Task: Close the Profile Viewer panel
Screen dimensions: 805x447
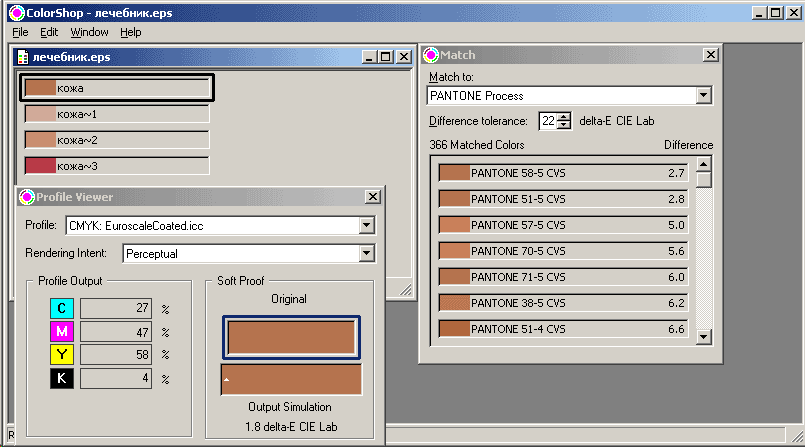Action: [373, 197]
